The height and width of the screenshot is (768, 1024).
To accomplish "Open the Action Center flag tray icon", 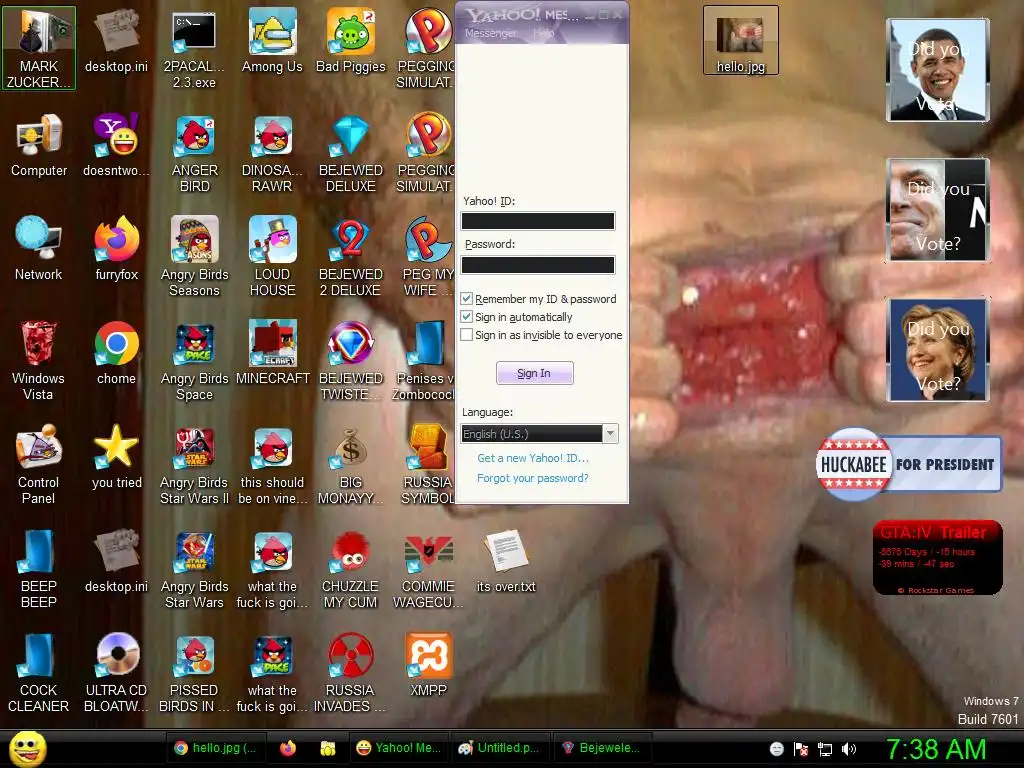I will tap(801, 749).
